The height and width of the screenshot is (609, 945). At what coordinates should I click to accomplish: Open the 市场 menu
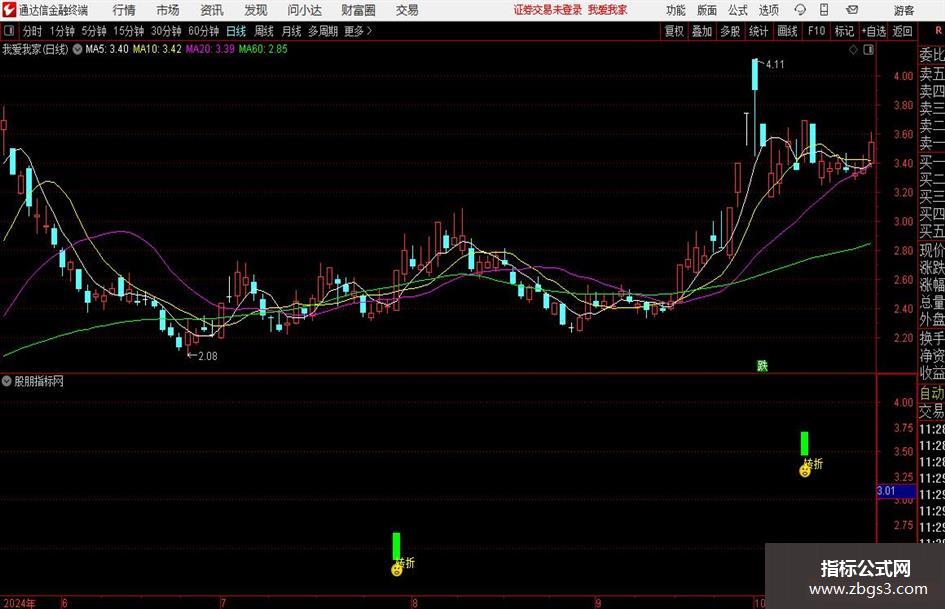pos(168,10)
